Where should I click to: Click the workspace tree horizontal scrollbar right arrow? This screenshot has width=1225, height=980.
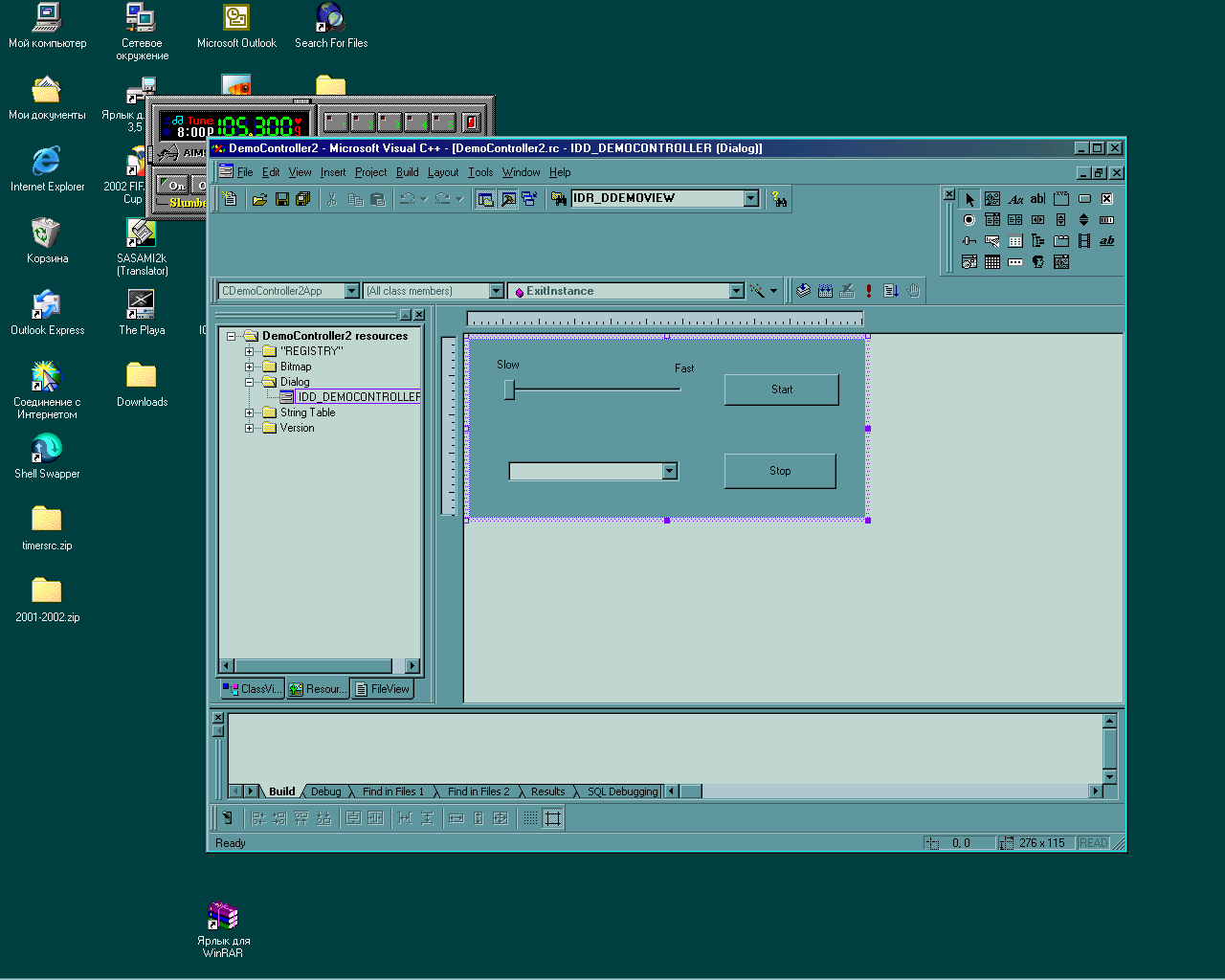pyautogui.click(x=412, y=665)
